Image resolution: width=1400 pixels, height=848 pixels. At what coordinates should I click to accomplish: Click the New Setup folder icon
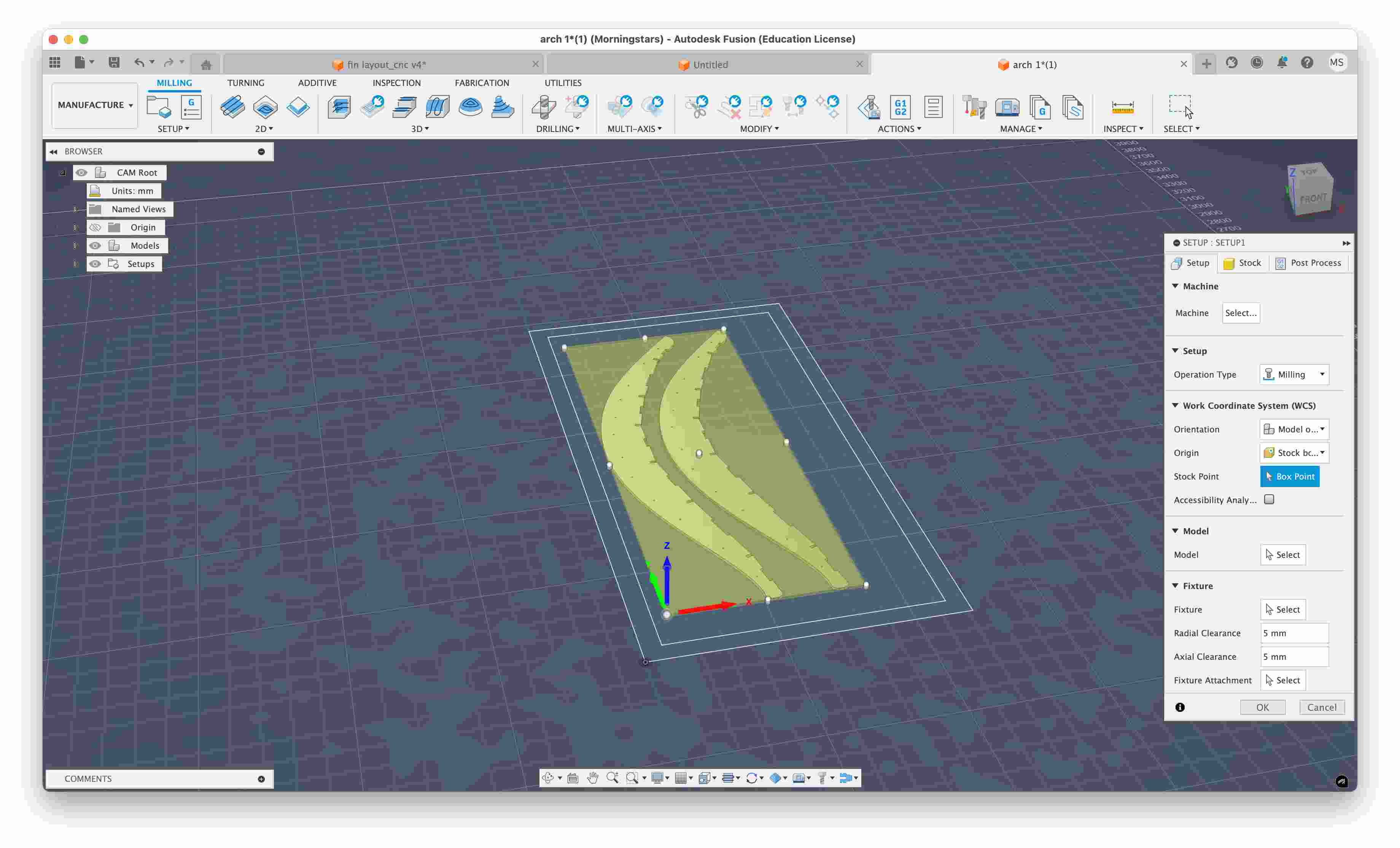[159, 107]
